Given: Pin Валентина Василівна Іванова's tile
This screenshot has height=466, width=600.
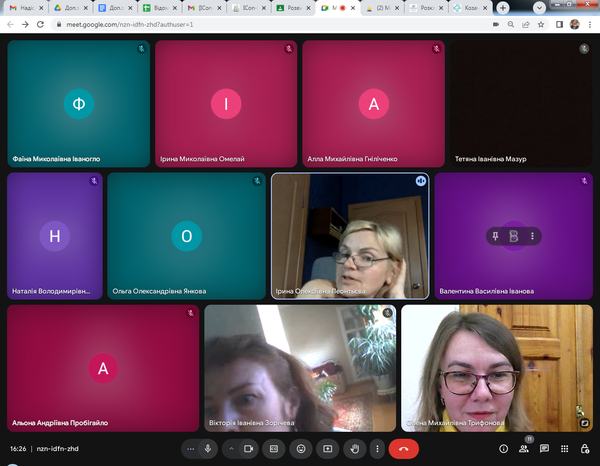Looking at the screenshot, I should click(x=495, y=236).
